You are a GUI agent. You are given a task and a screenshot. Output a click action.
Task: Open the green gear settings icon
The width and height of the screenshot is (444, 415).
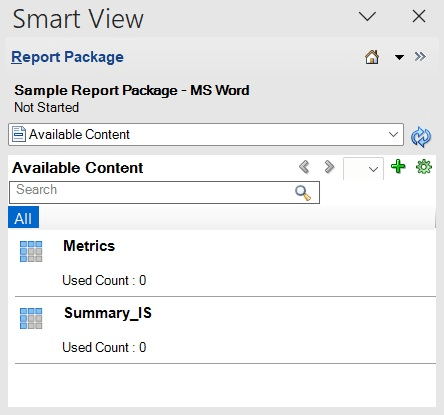coord(424,166)
